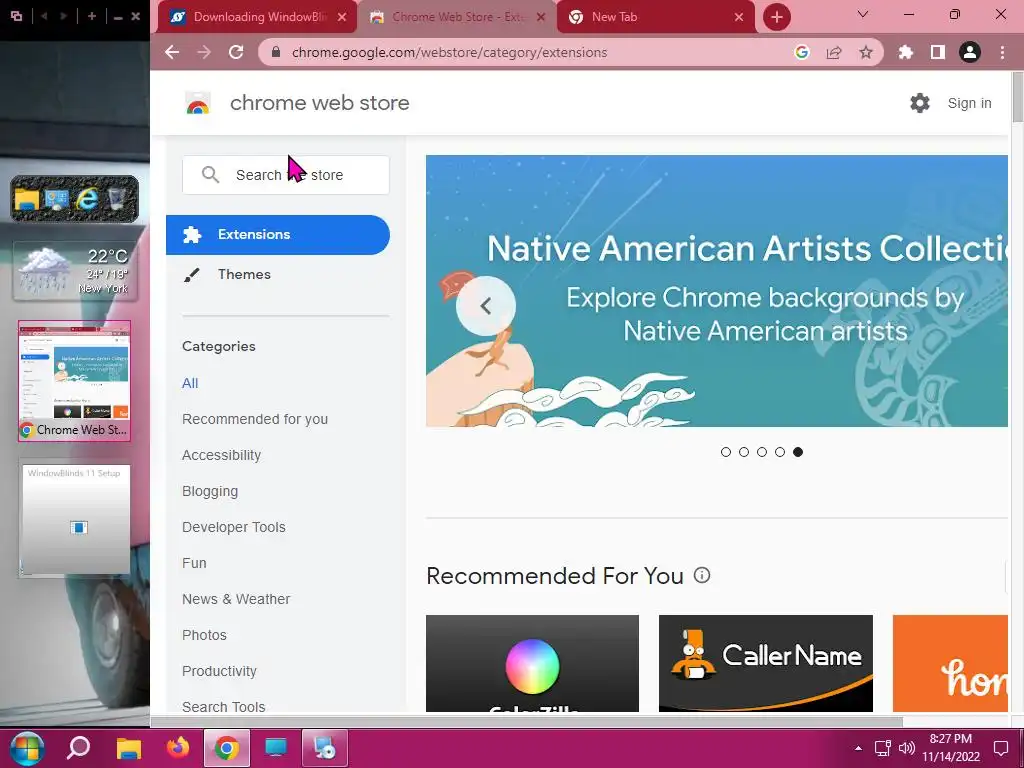Open the Search Tools category

pos(223,707)
